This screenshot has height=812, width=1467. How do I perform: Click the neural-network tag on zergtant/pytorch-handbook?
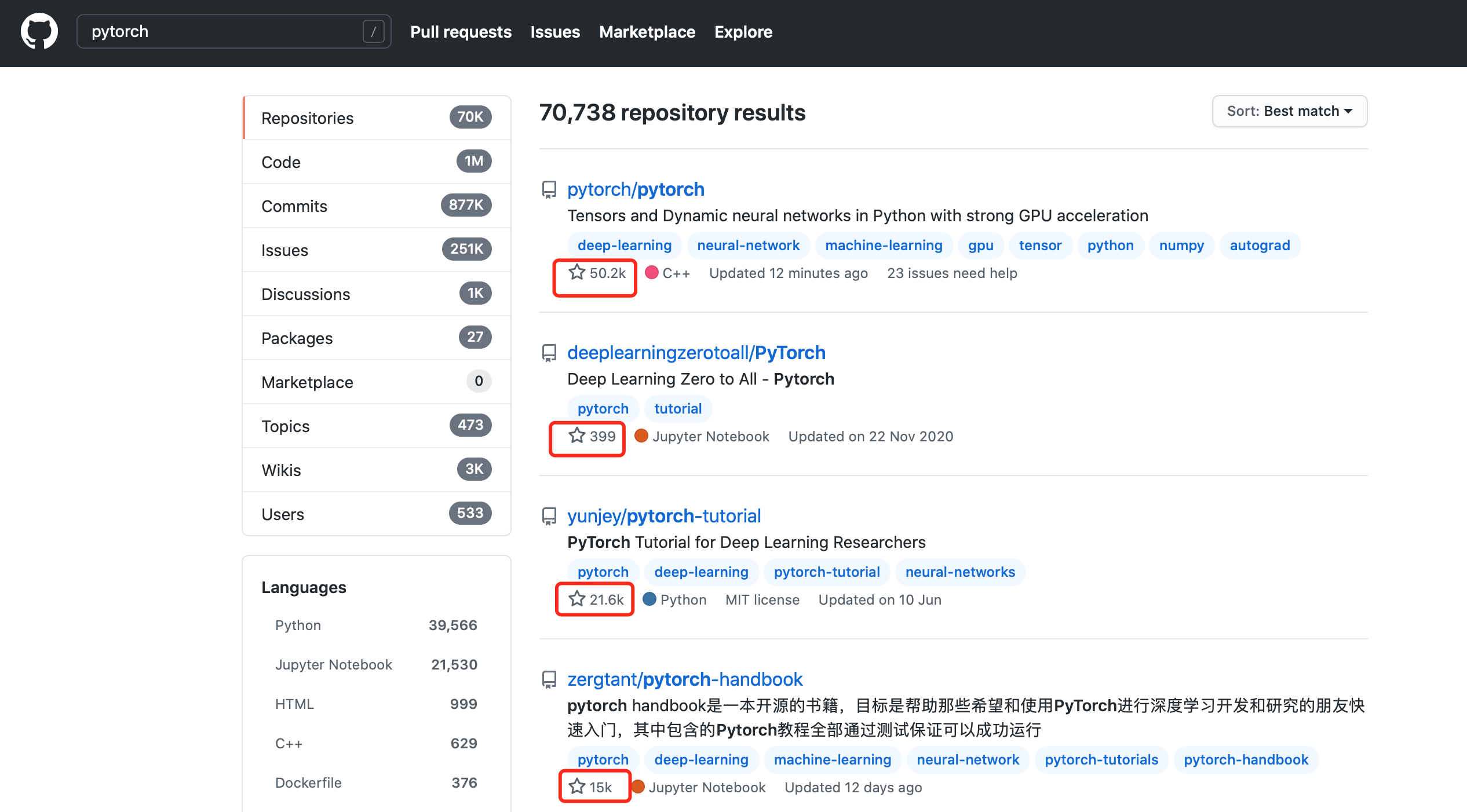968,760
